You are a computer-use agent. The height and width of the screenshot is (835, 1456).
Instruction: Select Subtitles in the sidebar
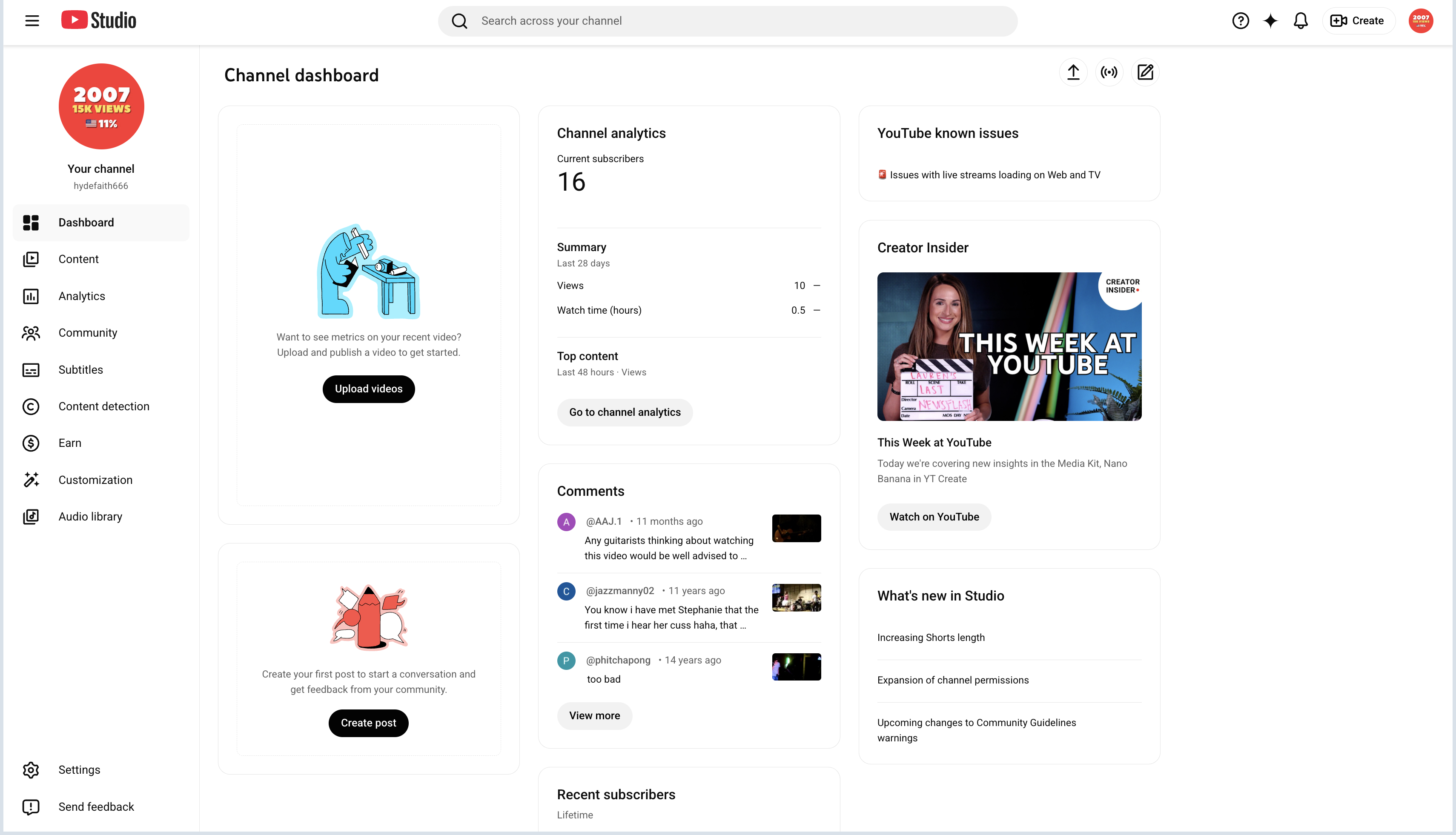[x=101, y=370]
